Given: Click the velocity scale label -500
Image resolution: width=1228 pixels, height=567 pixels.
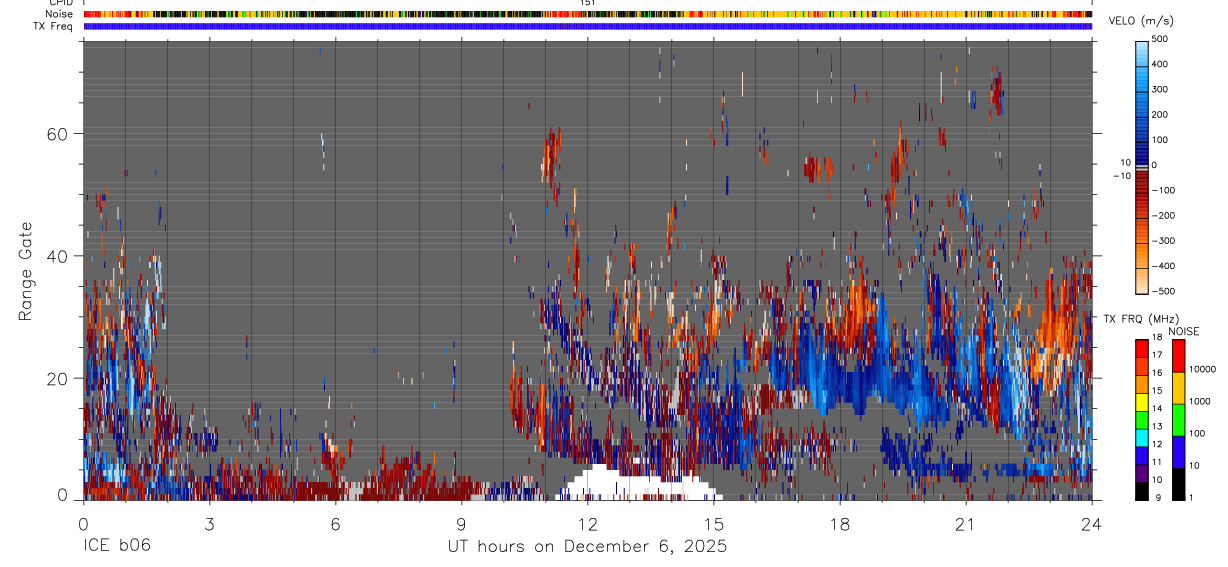Looking at the screenshot, I should click(x=1162, y=291).
